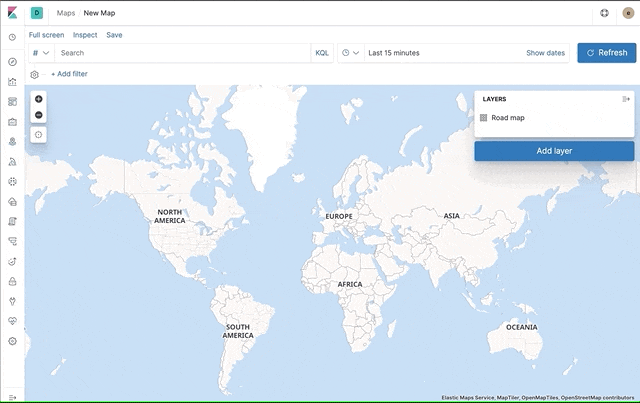Click the LAYERS panel heading

pos(494,99)
